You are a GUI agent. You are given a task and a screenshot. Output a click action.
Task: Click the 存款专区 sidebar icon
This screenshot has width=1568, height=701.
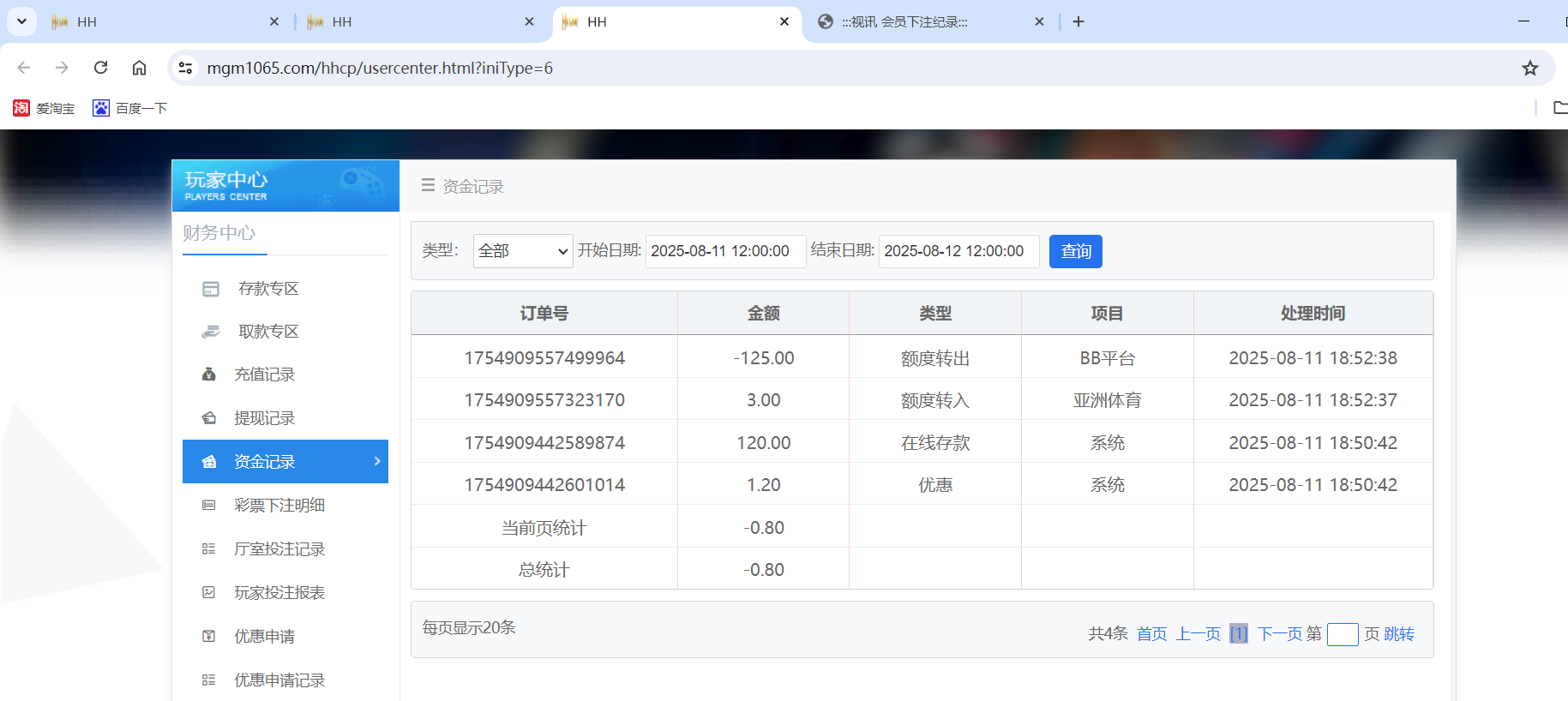211,290
